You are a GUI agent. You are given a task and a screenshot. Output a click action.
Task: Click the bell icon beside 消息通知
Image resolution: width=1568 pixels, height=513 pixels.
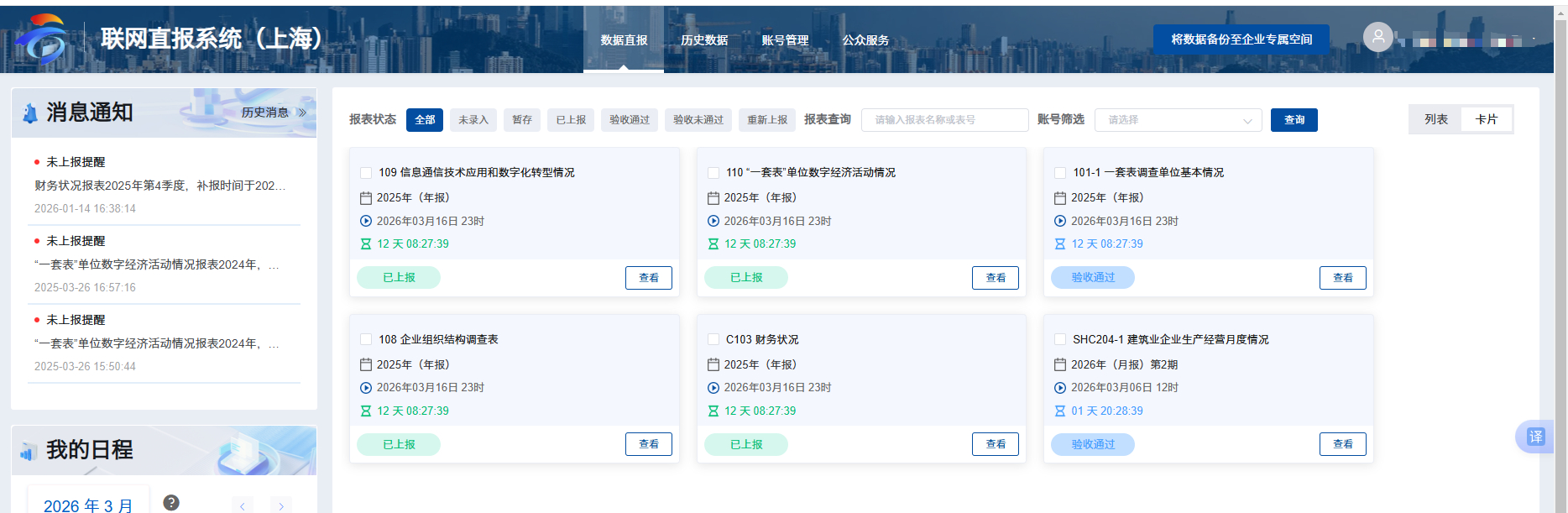point(30,113)
